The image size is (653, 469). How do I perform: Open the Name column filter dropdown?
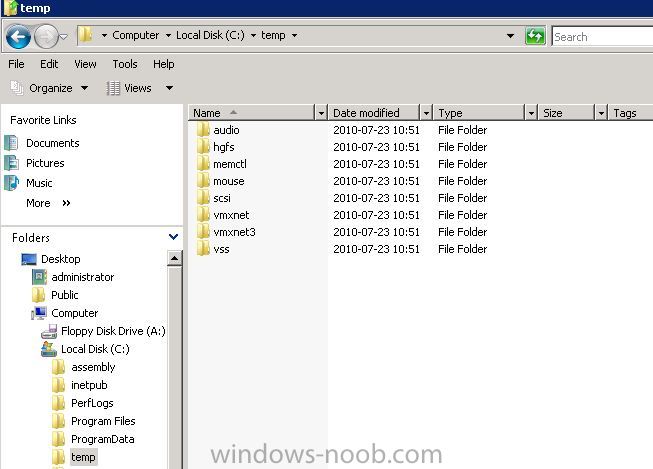(321, 113)
